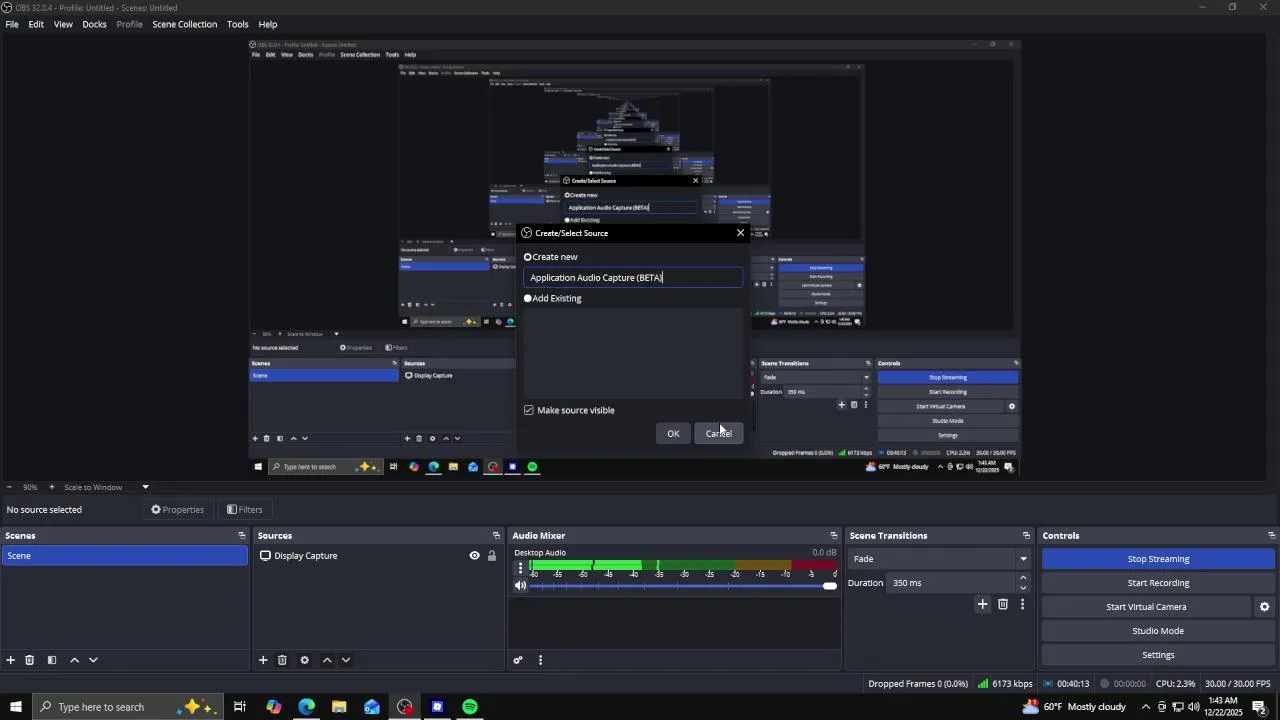Click the 350 ms duration field
The height and width of the screenshot is (720, 1280).
951,583
